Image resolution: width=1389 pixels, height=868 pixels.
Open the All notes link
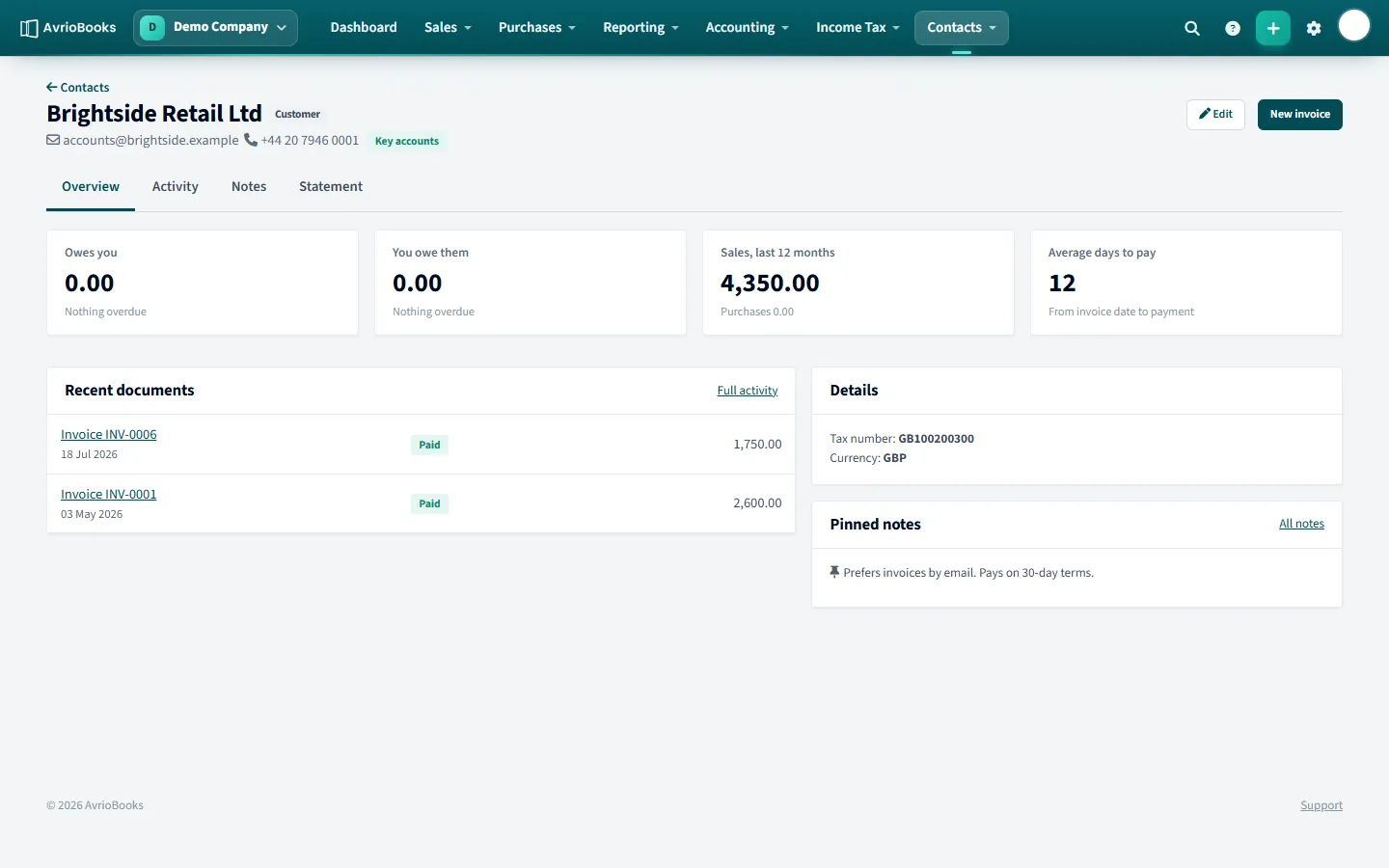(x=1301, y=524)
